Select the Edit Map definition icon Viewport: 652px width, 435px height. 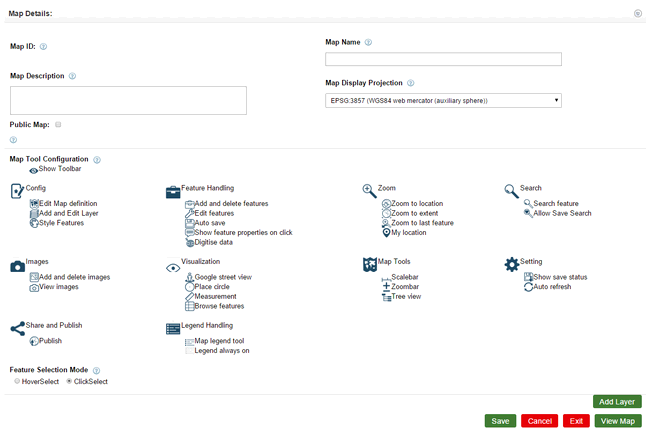[x=34, y=203]
